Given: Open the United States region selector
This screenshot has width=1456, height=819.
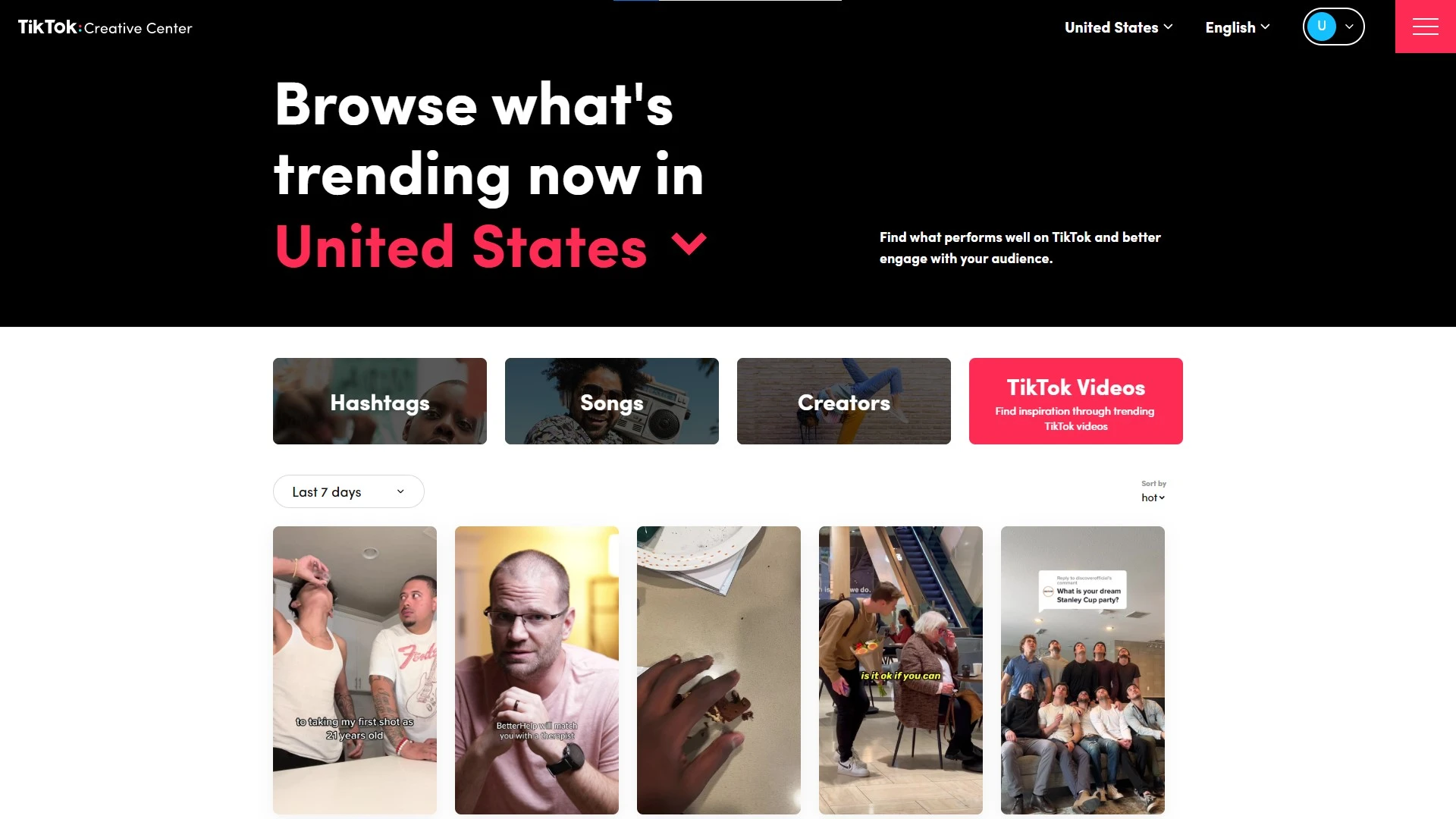Looking at the screenshot, I should coord(1117,26).
